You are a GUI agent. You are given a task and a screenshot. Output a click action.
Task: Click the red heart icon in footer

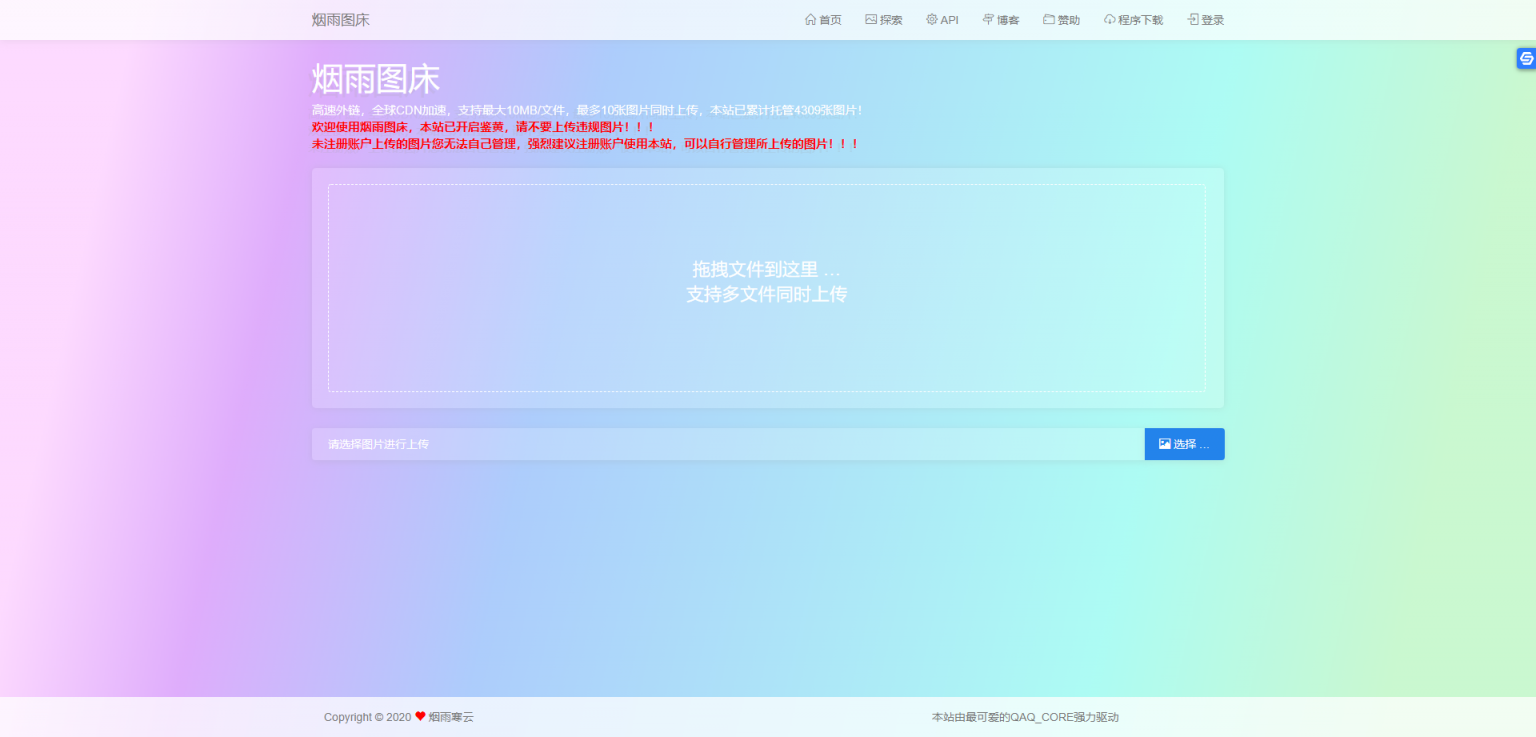420,716
